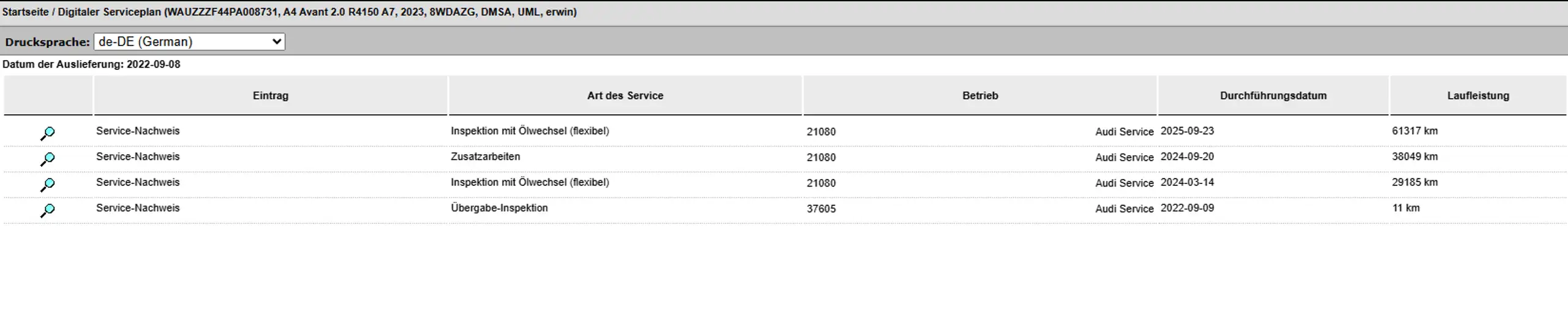Click the Betrieb column header
This screenshot has height=311, width=1568.
(x=980, y=96)
